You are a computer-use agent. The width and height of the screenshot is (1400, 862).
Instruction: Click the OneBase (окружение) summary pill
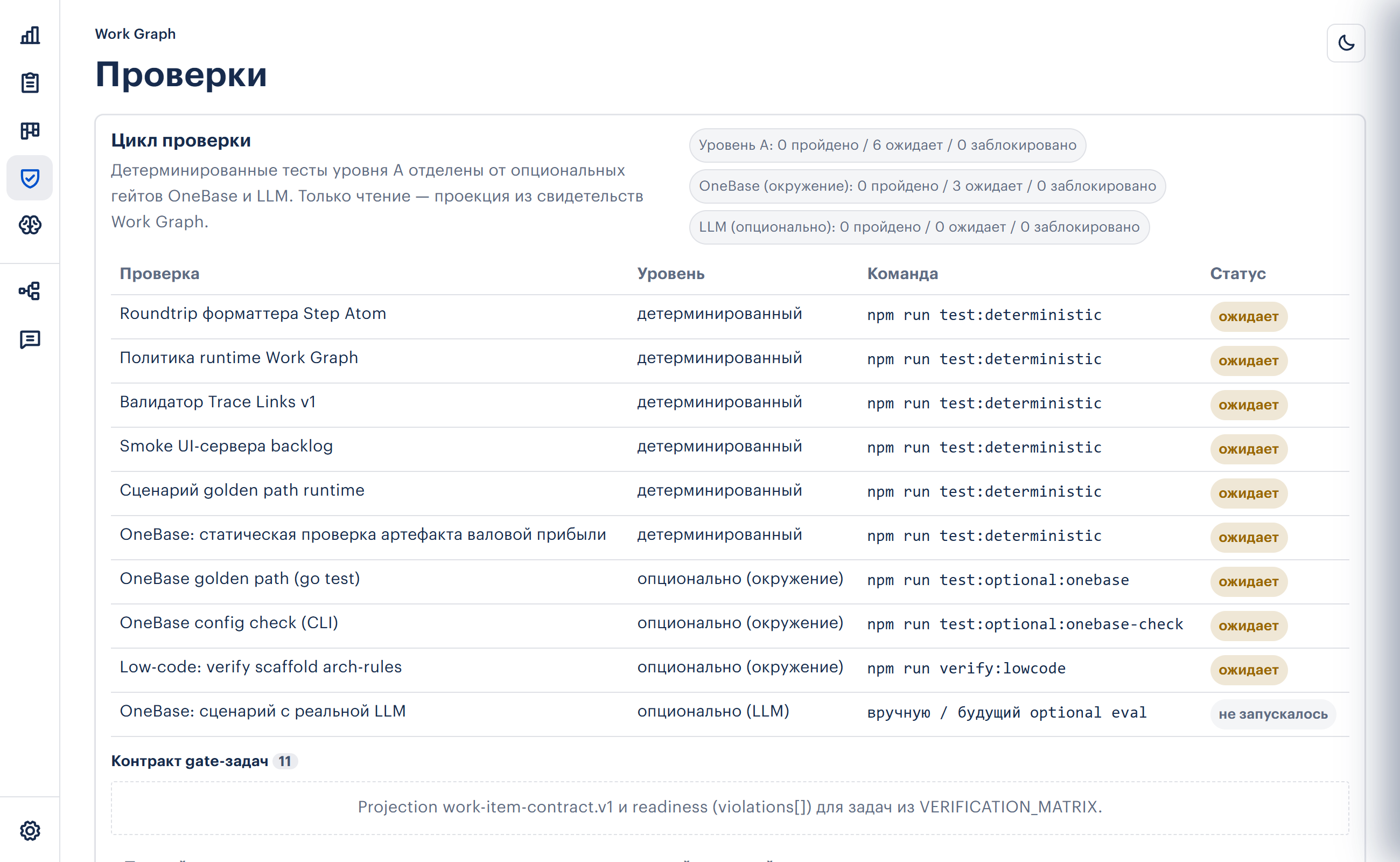(927, 186)
